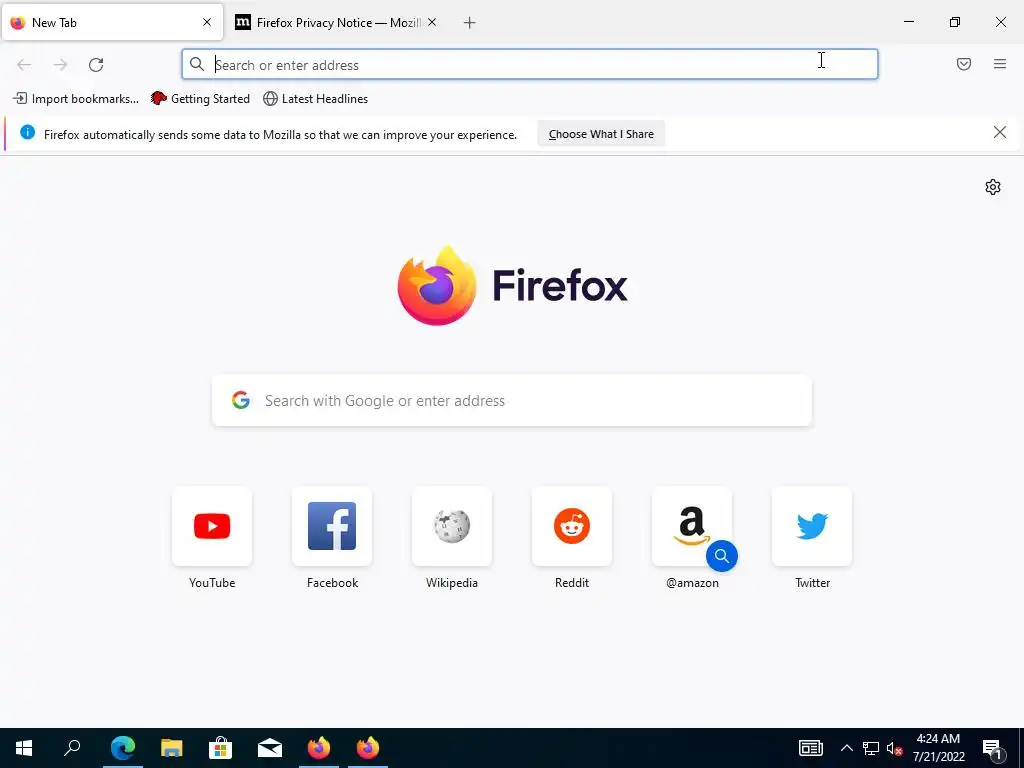Click the Firefox logo
Screen dimensions: 1024x768
(512, 285)
